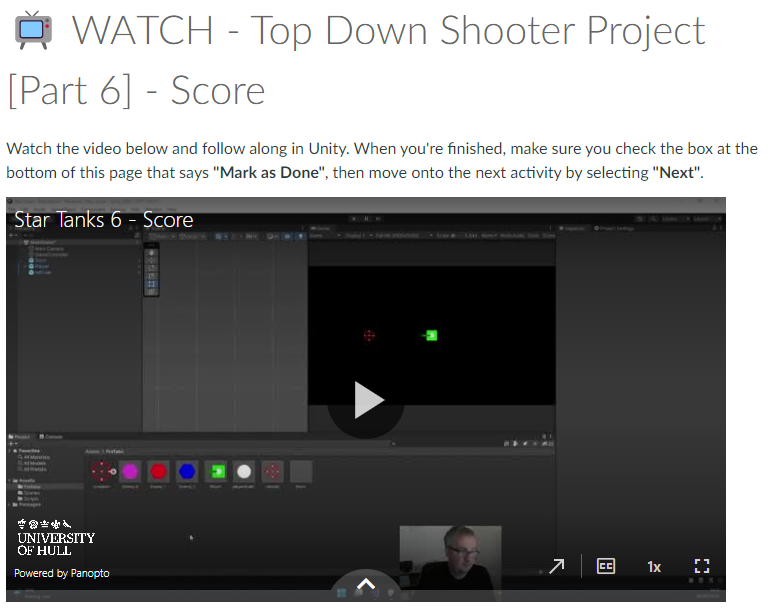Switch to the Console tab in Unity
The height and width of the screenshot is (613, 771).
52,437
